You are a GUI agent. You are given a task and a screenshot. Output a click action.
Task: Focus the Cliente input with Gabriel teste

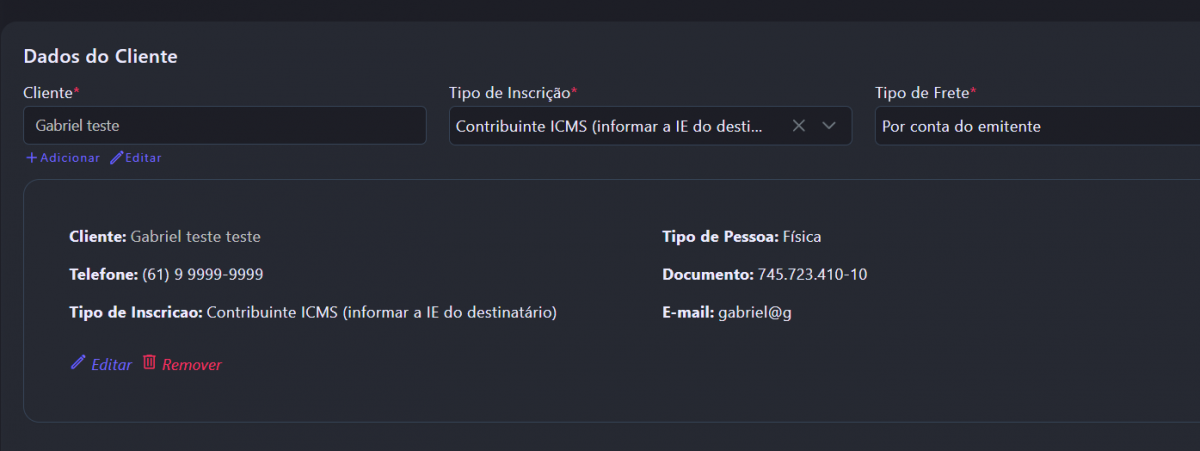[x=224, y=126]
